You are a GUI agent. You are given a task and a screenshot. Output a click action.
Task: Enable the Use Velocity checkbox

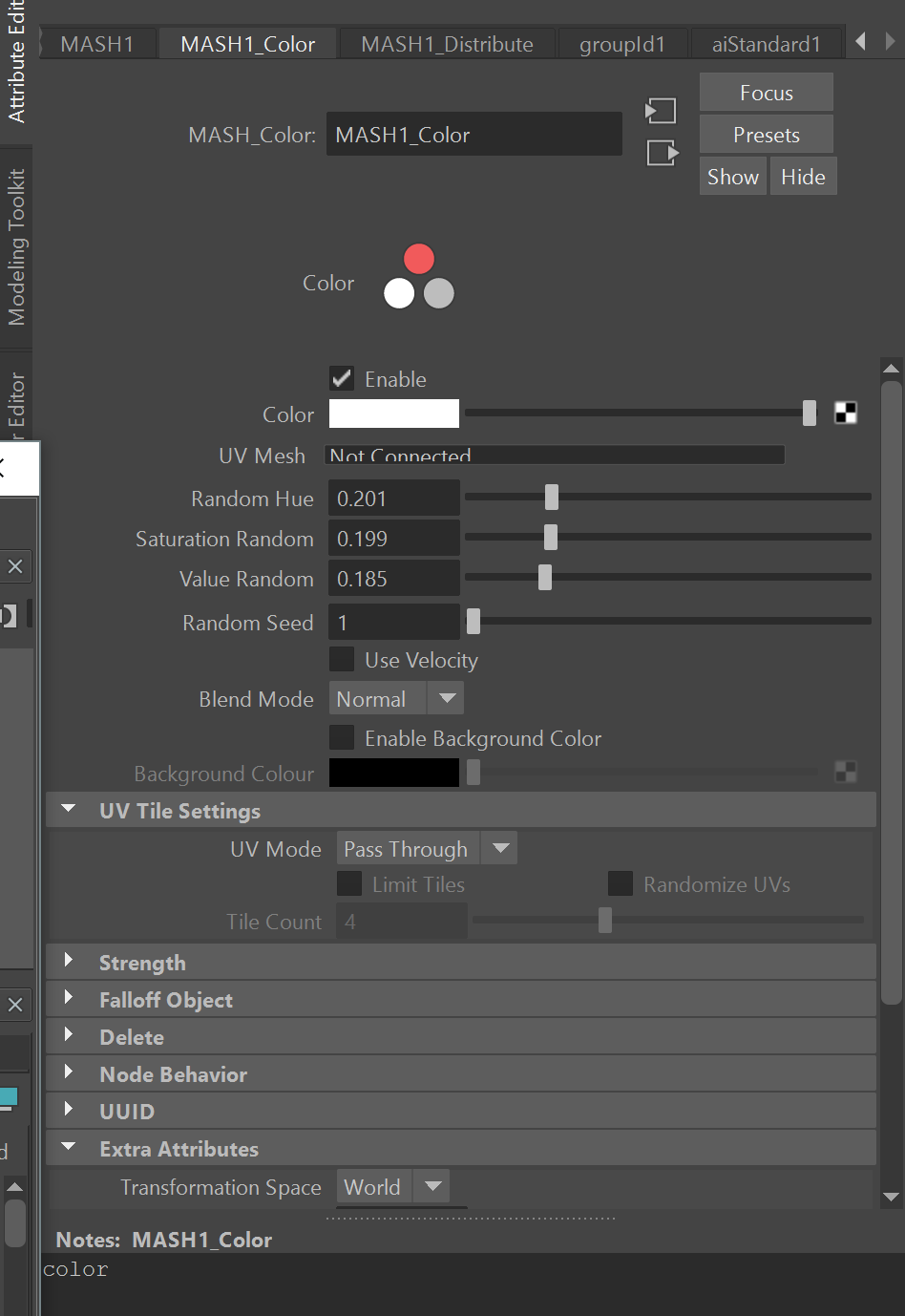pos(342,658)
